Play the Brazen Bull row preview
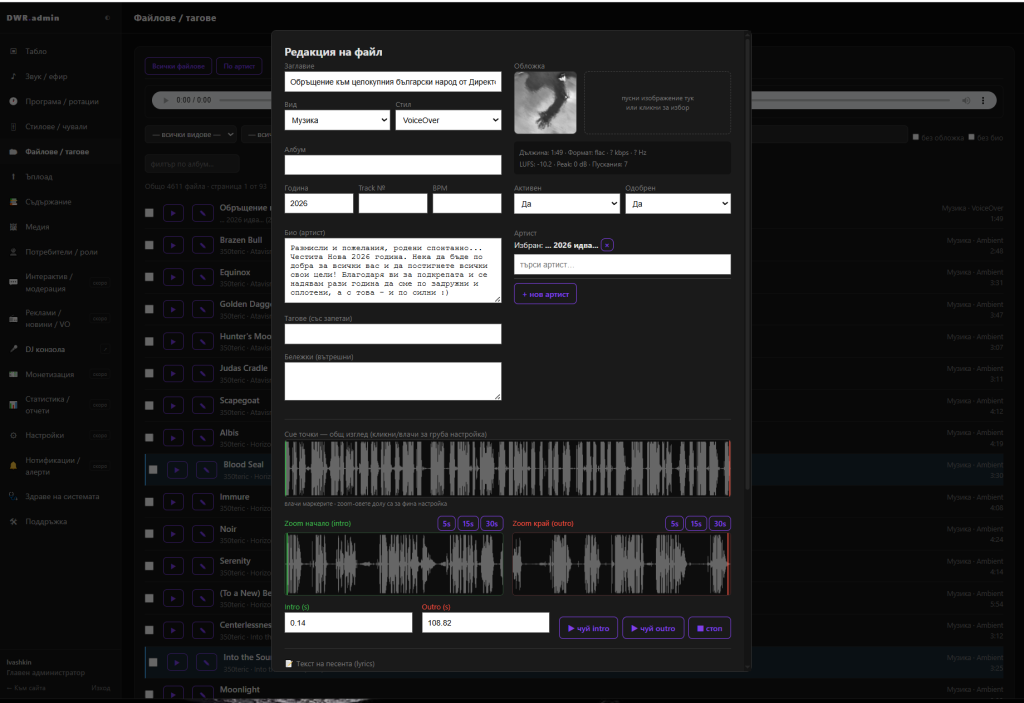Screen dimensions: 1024x703 click(173, 245)
